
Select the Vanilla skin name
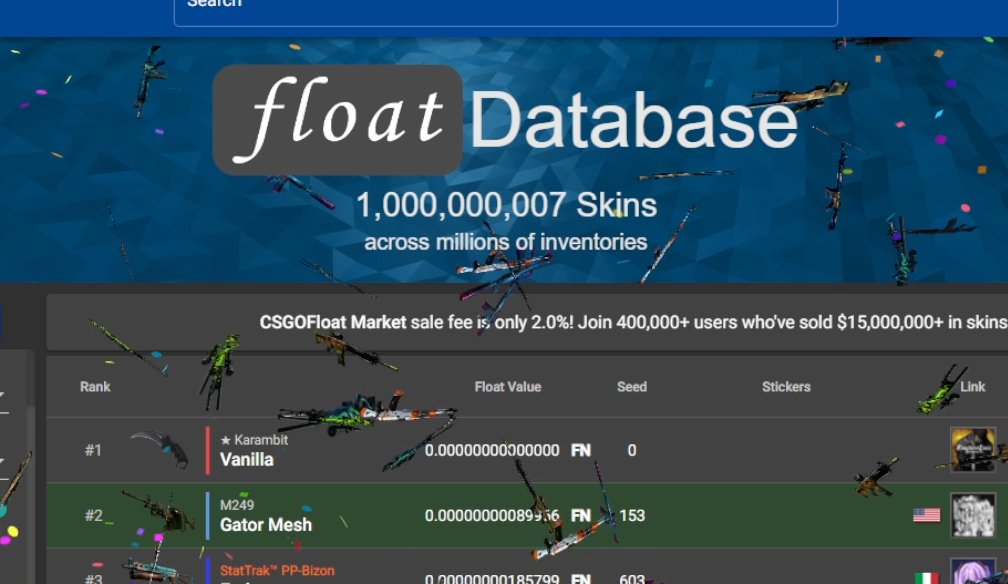(x=247, y=459)
